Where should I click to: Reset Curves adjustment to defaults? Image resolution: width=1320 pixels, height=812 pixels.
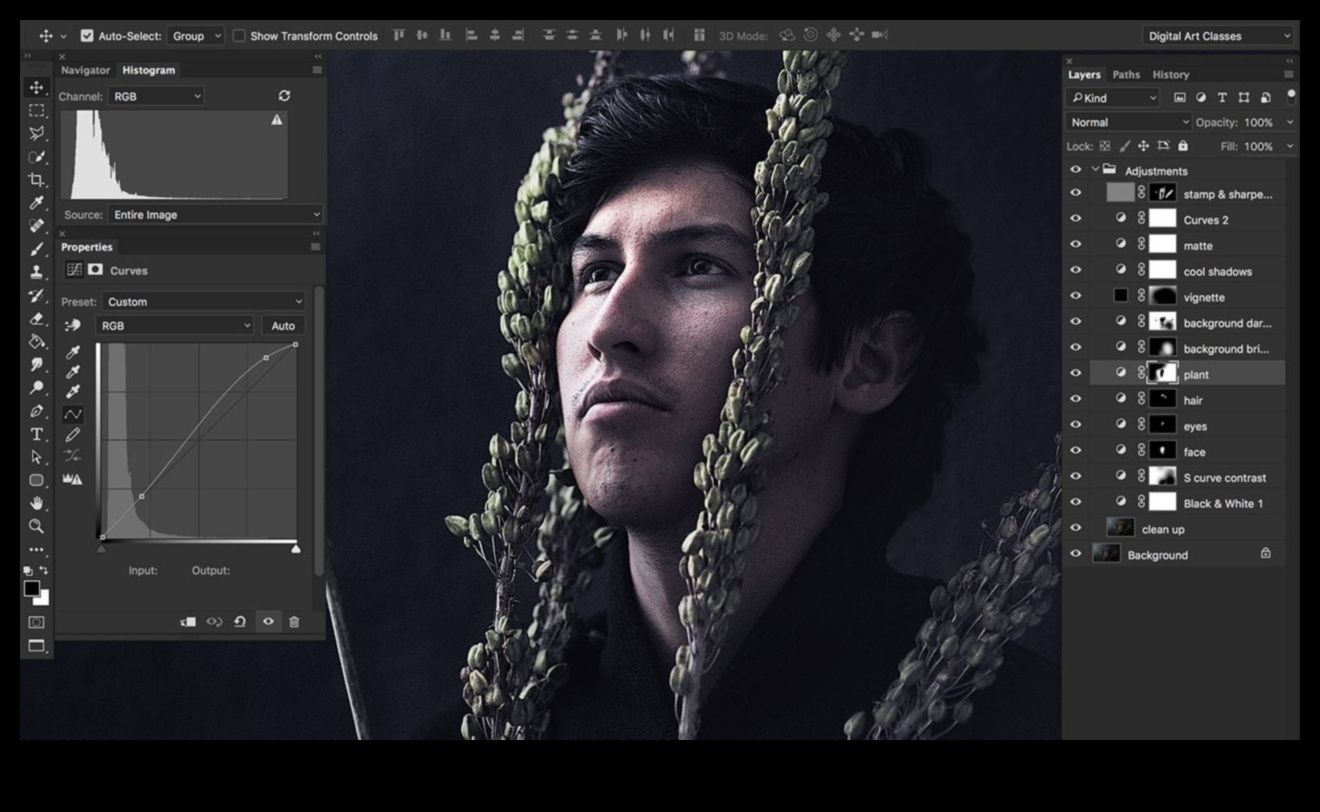coord(240,622)
